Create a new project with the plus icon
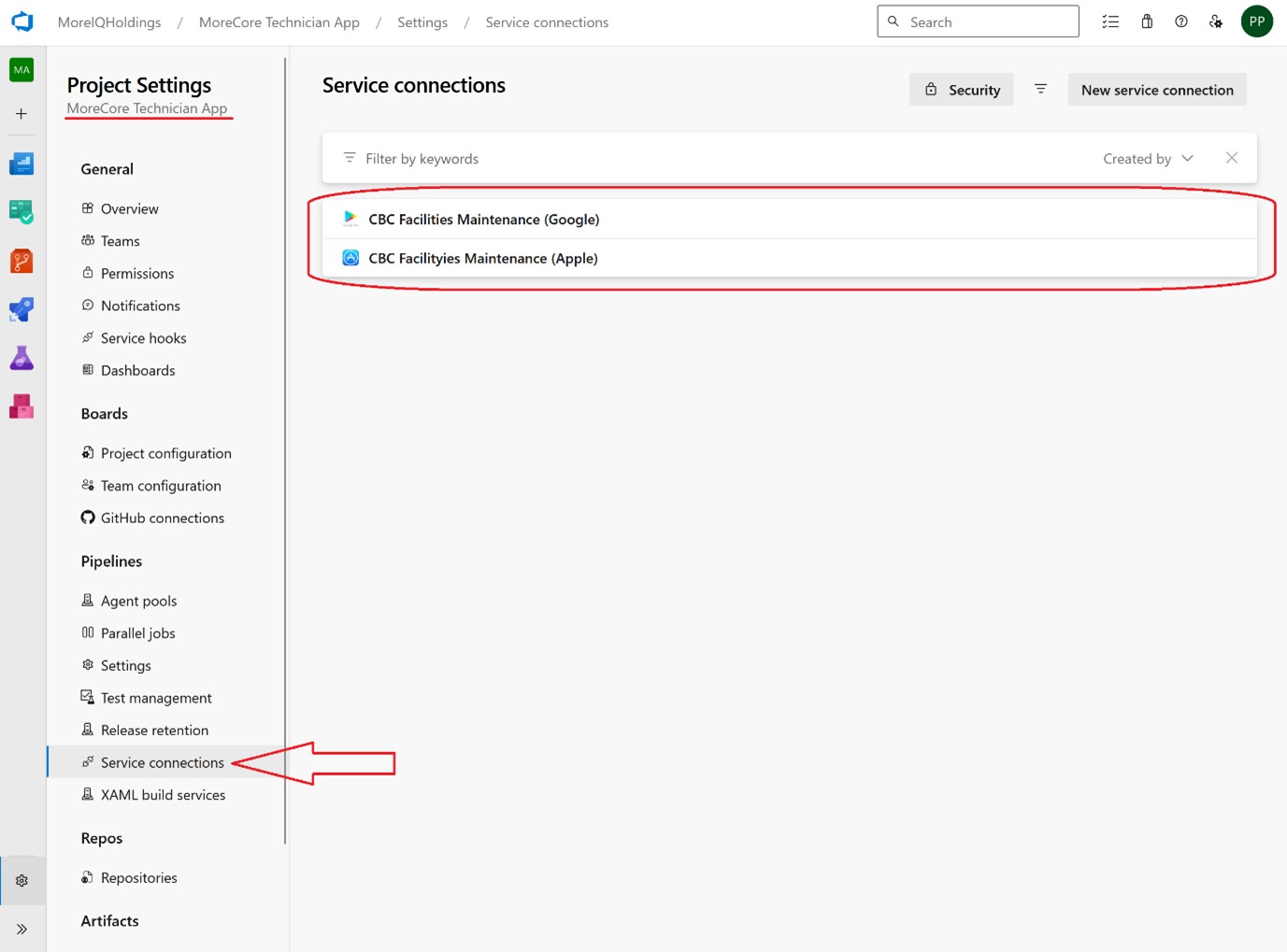This screenshot has height=952, width=1287. [x=21, y=113]
